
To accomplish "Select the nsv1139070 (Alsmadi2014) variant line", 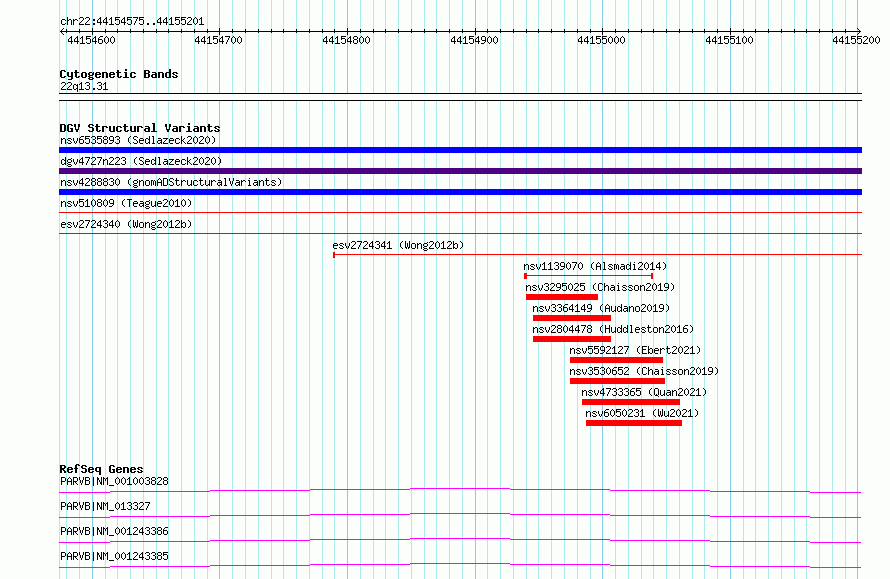I will (589, 276).
